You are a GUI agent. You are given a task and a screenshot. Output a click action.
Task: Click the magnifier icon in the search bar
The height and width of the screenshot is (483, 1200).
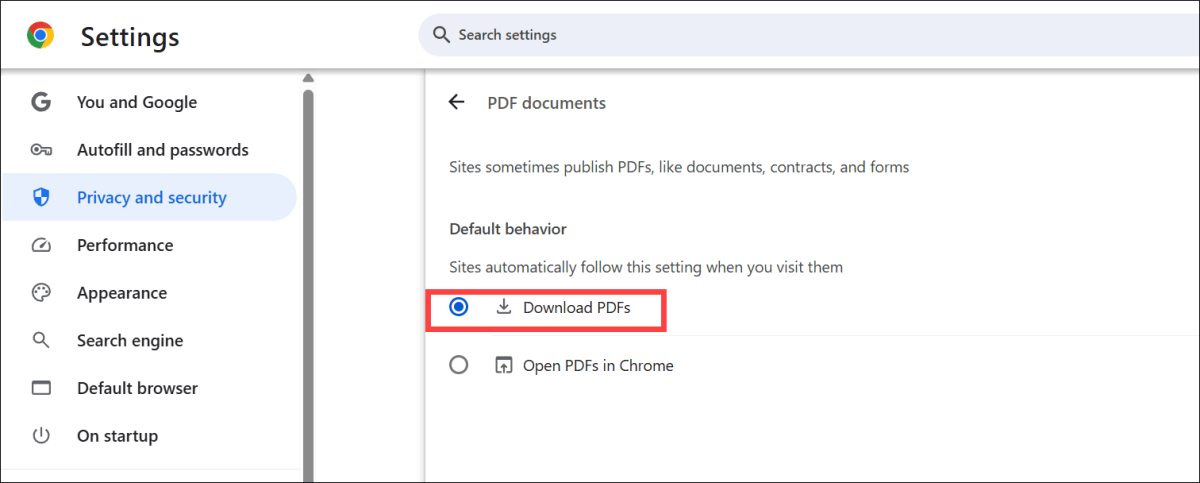tap(441, 35)
